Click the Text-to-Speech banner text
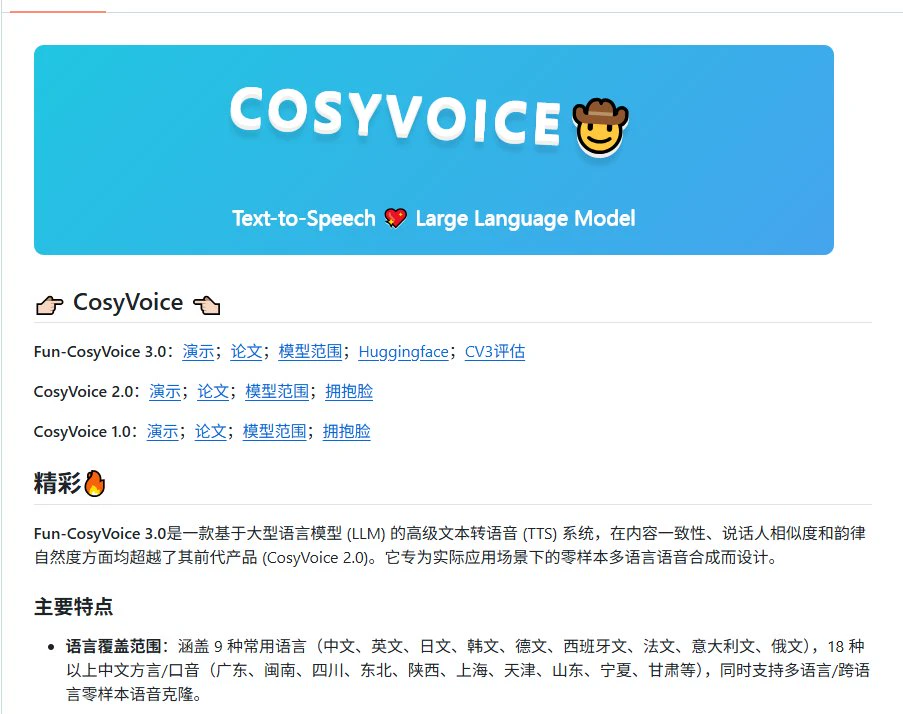Viewport: 903px width, 714px height. [304, 219]
